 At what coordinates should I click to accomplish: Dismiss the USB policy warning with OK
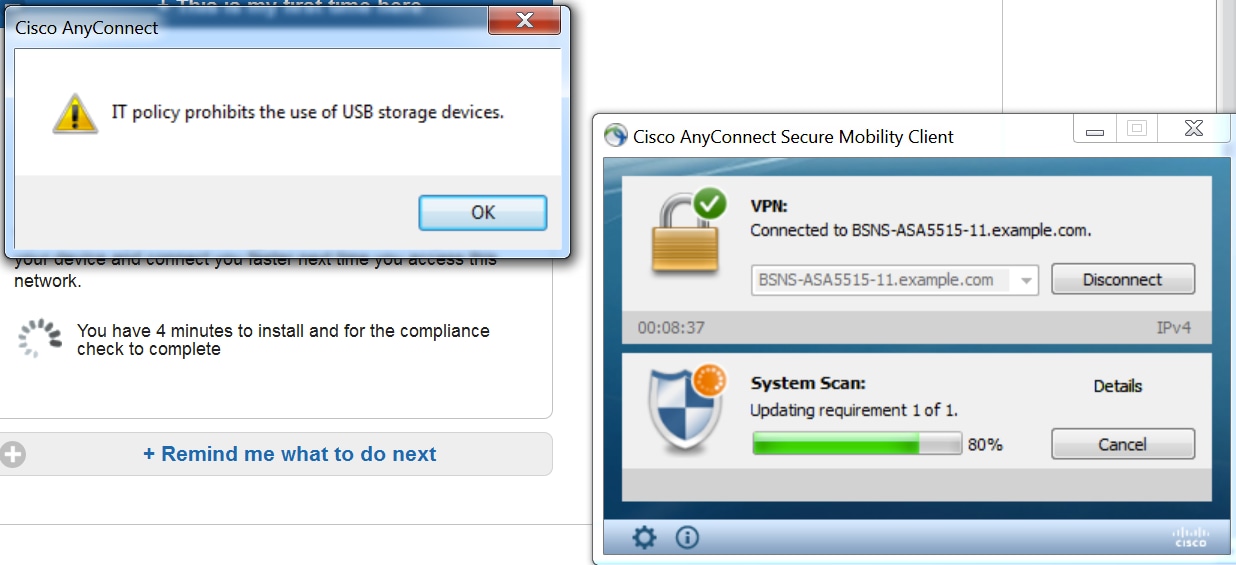point(483,212)
